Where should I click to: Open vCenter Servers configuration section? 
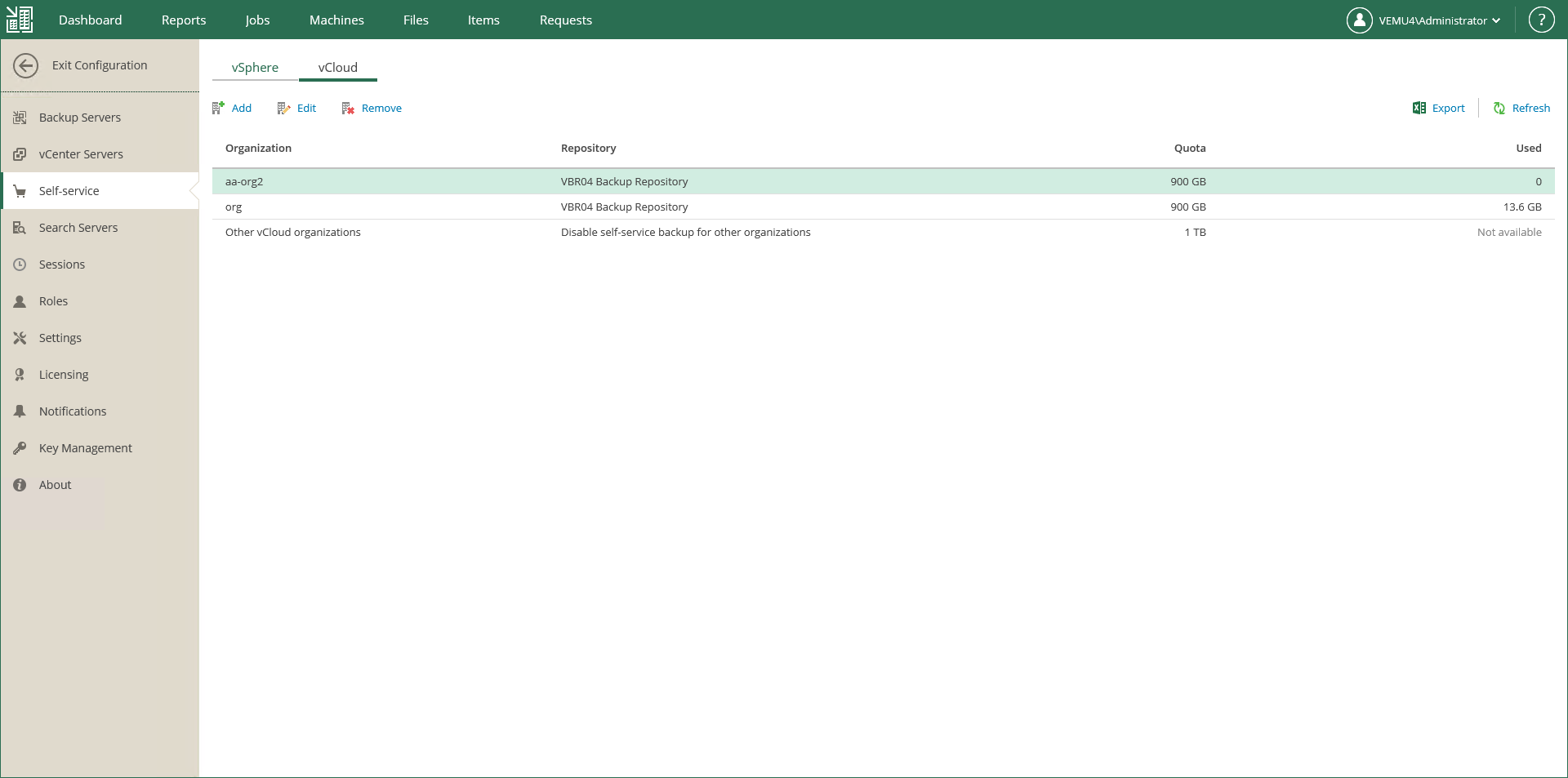pyautogui.click(x=100, y=154)
